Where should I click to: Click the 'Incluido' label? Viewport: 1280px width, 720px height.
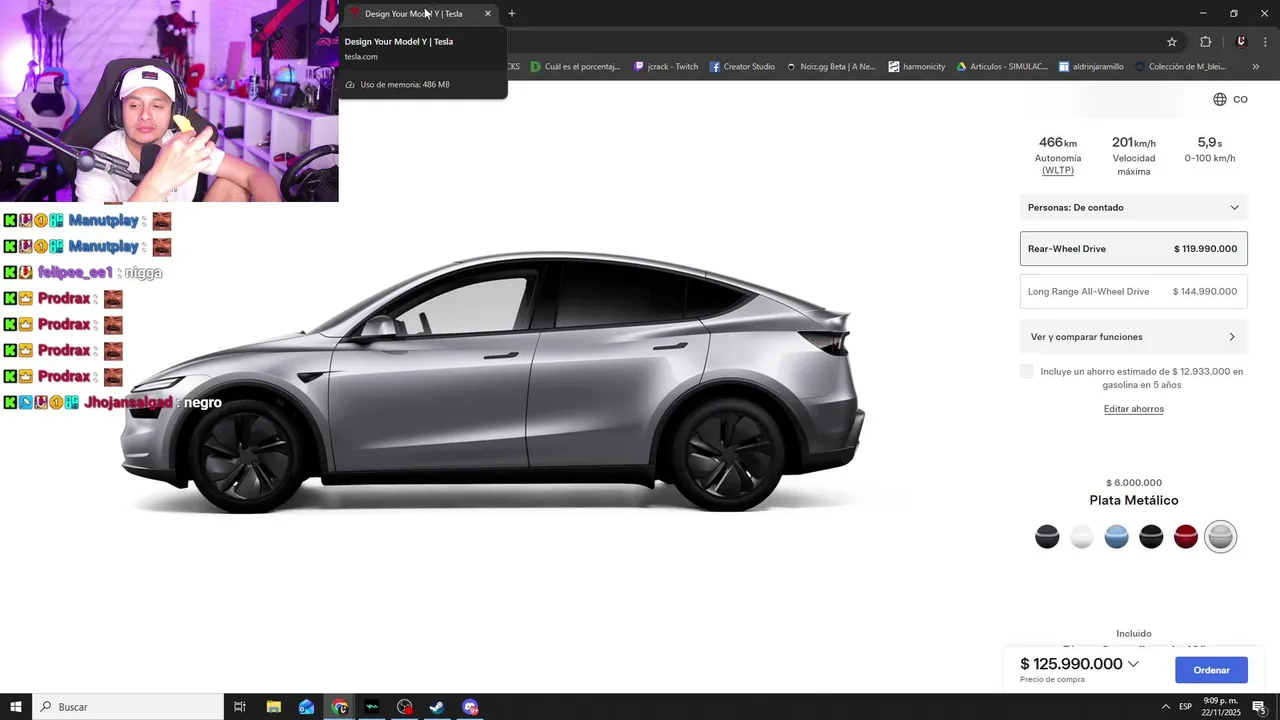[1134, 634]
